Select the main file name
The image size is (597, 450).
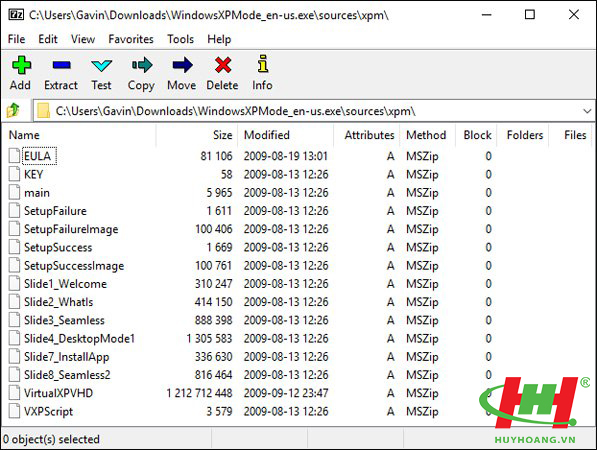37,193
